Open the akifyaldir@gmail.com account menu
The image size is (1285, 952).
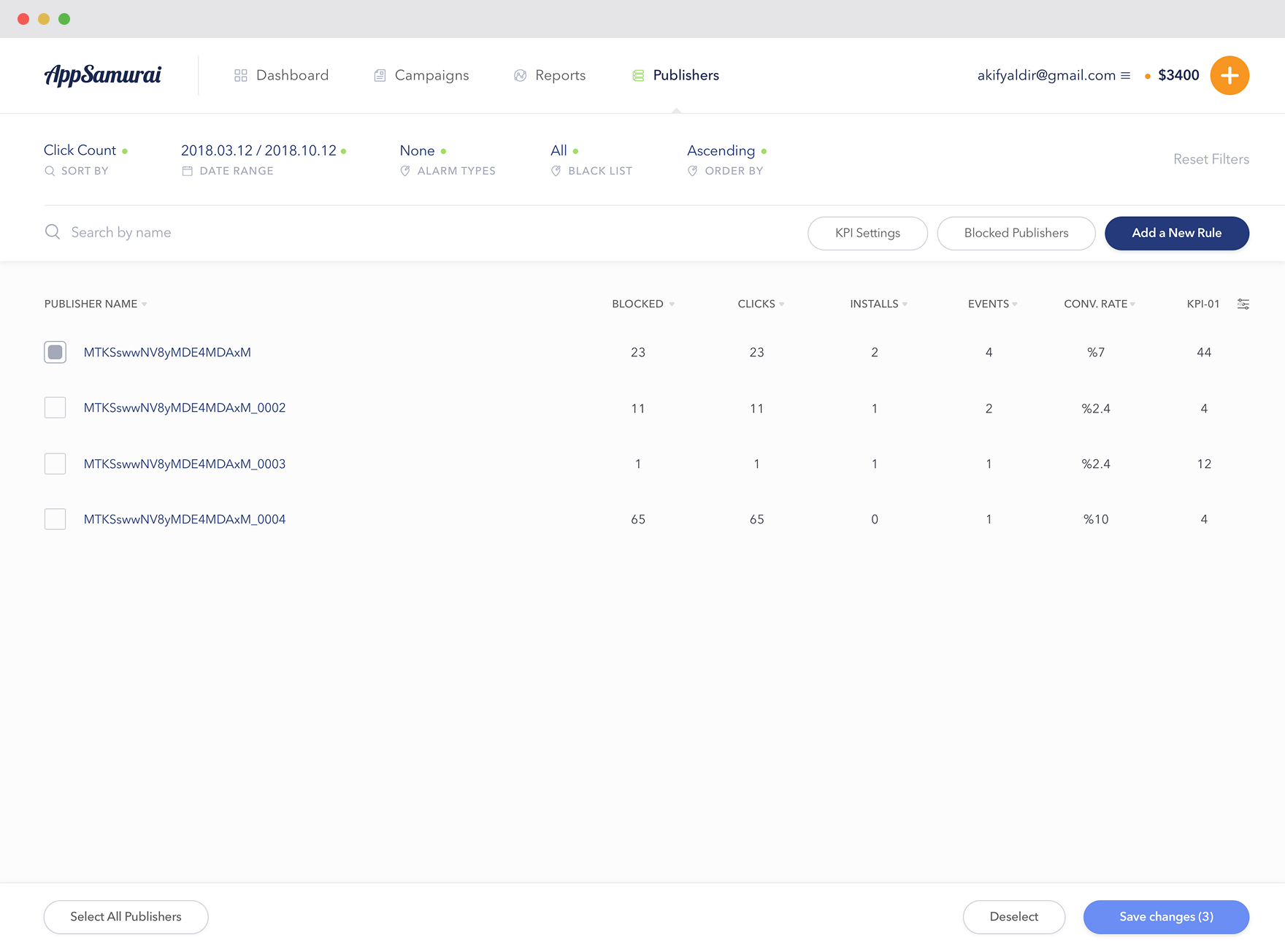point(1054,75)
